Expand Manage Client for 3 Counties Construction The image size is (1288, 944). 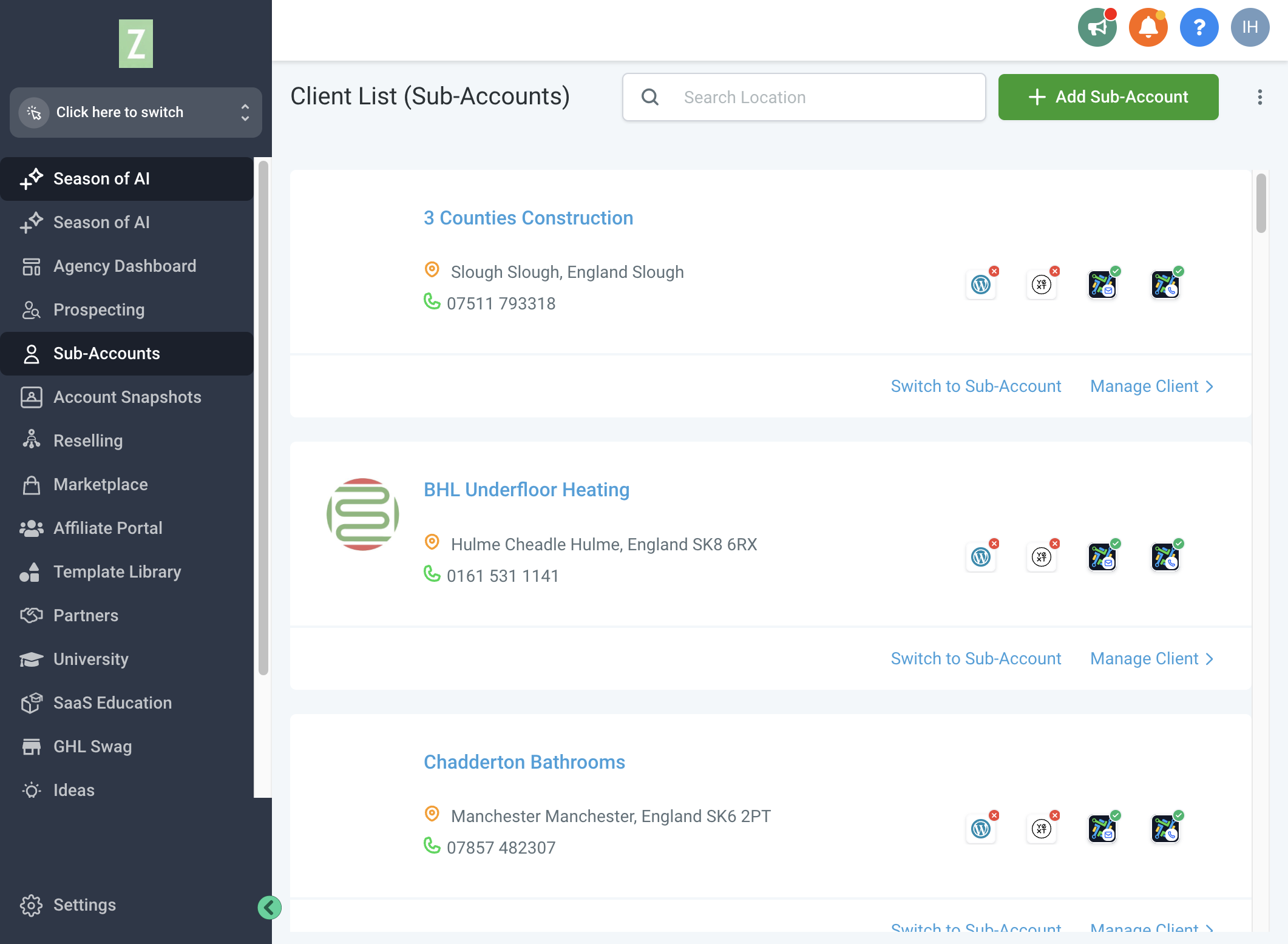click(x=1152, y=386)
